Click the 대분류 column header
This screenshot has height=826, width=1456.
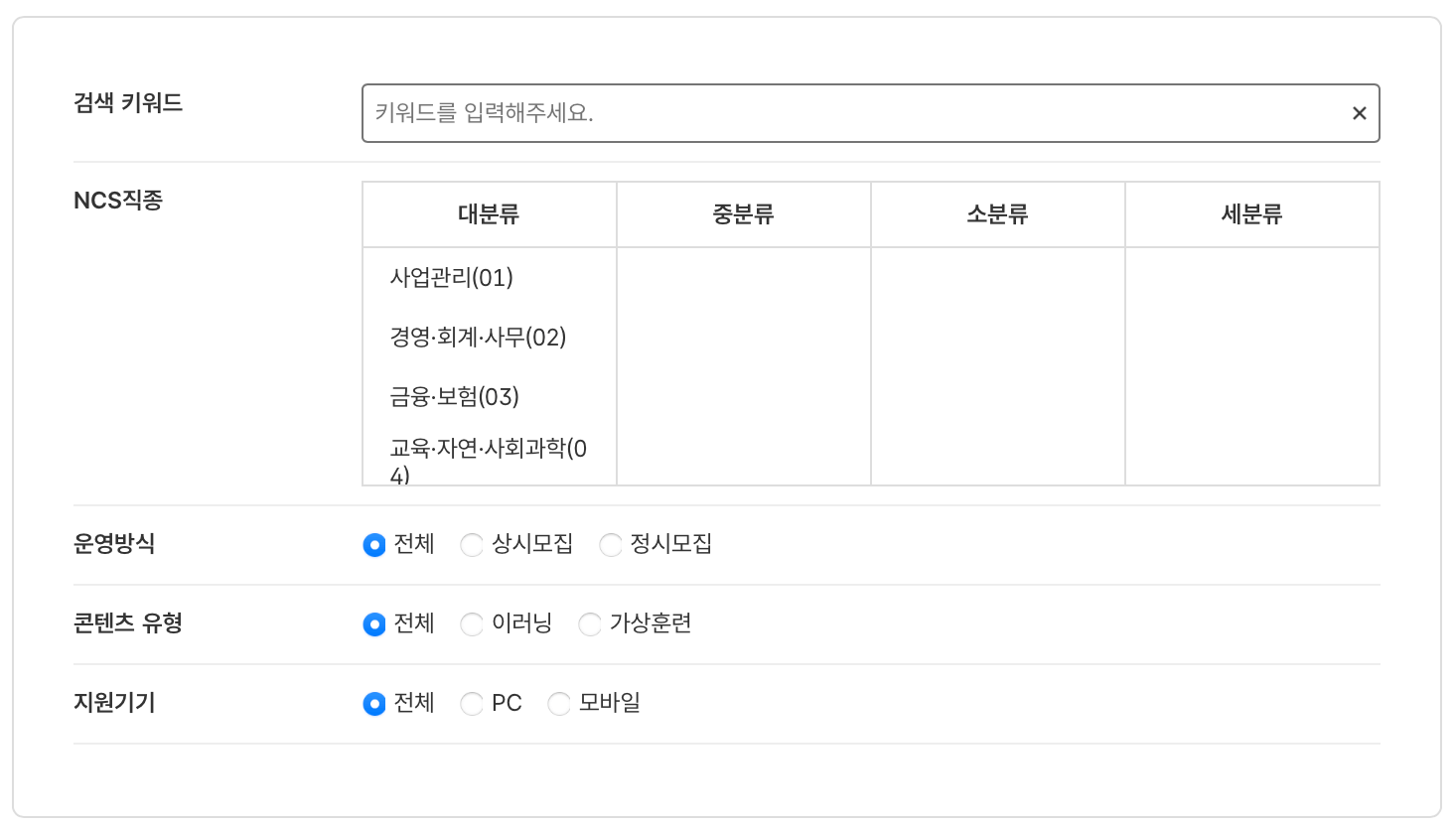pyautogui.click(x=489, y=213)
